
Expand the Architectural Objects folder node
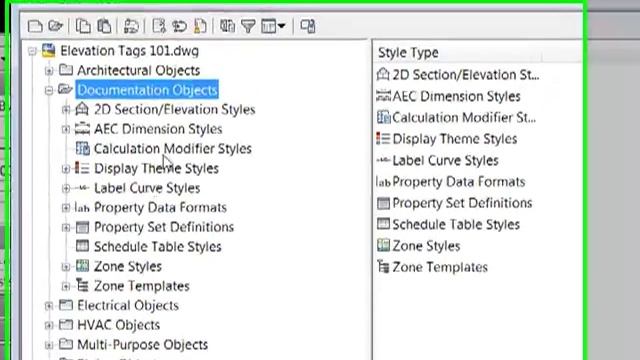click(49, 71)
